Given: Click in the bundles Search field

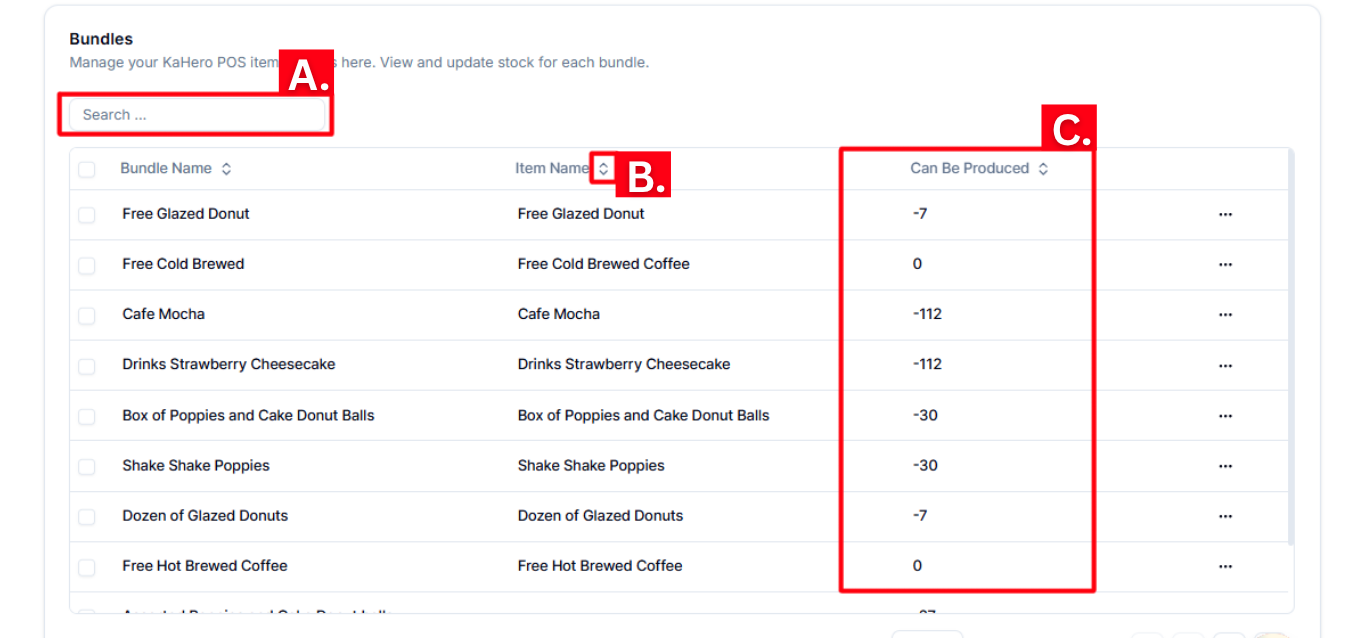Looking at the screenshot, I should tap(197, 115).
